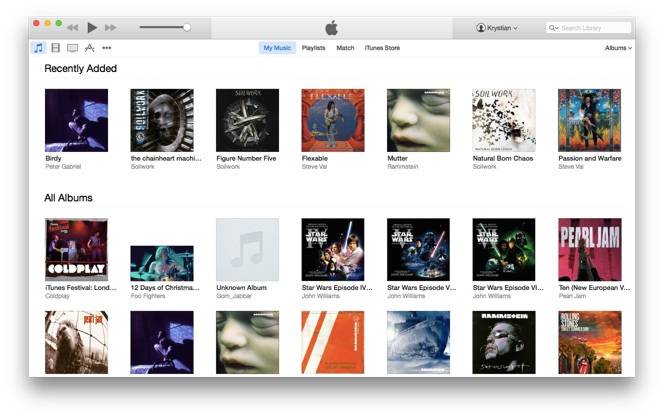Click the "Peter Gabriel" artist name
This screenshot has width=664, height=418.
click(x=63, y=167)
